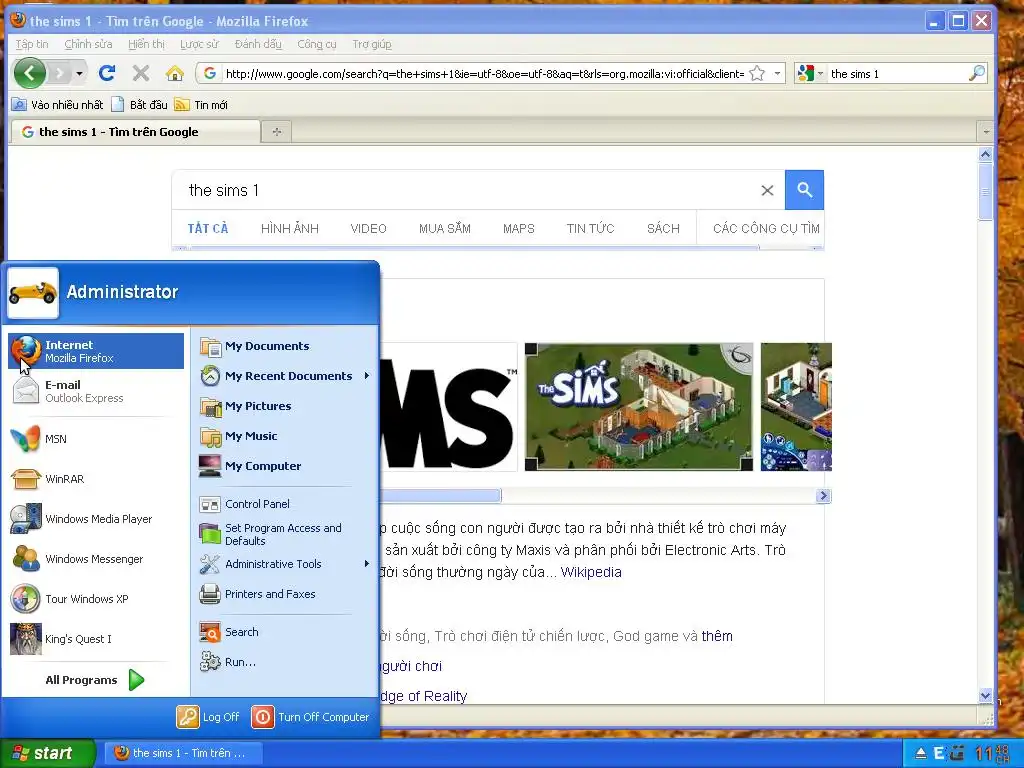Open Control Panel
1024x768 pixels.
coord(285,504)
